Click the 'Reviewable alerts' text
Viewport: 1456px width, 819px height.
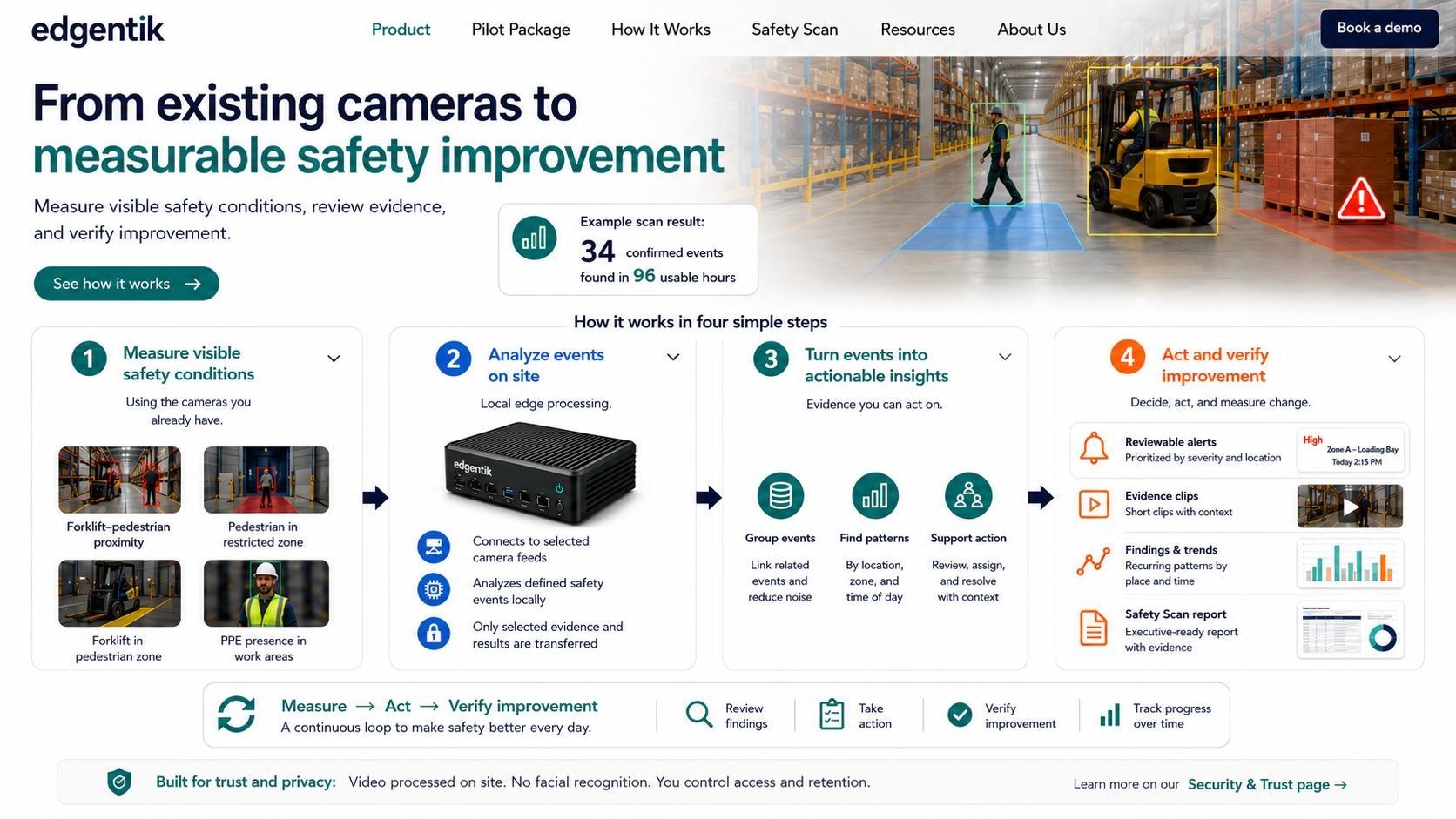1170,442
